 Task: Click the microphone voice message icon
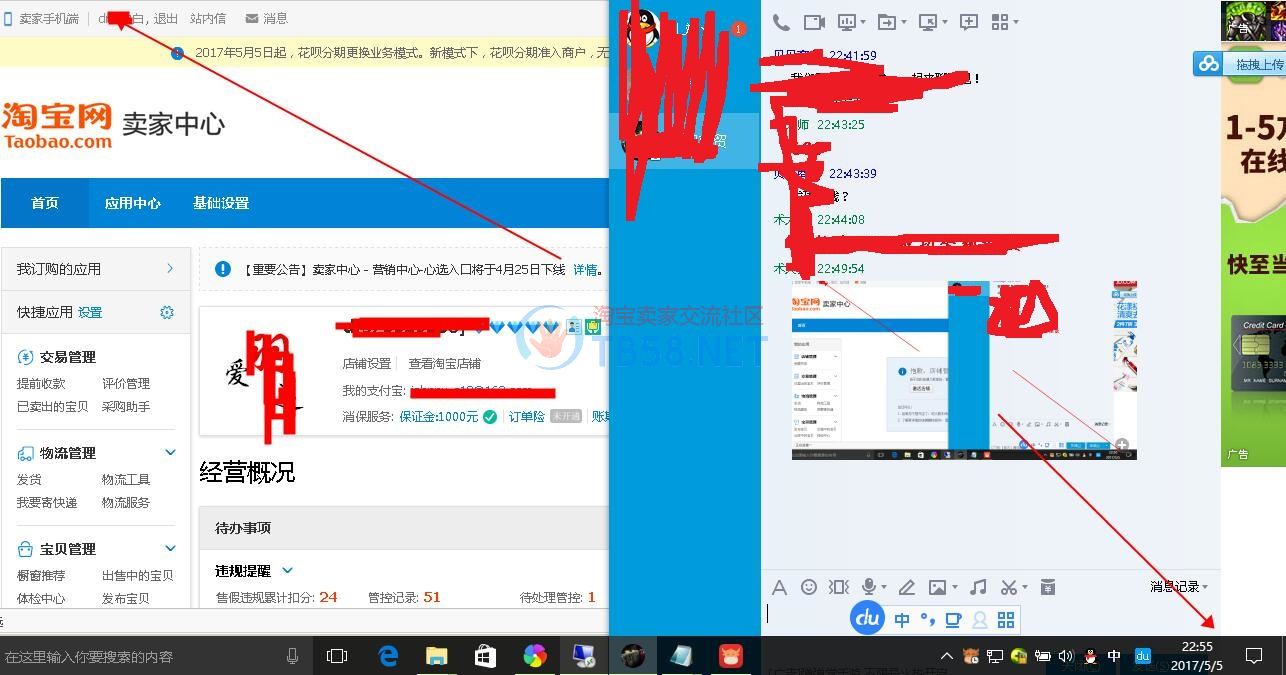click(870, 587)
